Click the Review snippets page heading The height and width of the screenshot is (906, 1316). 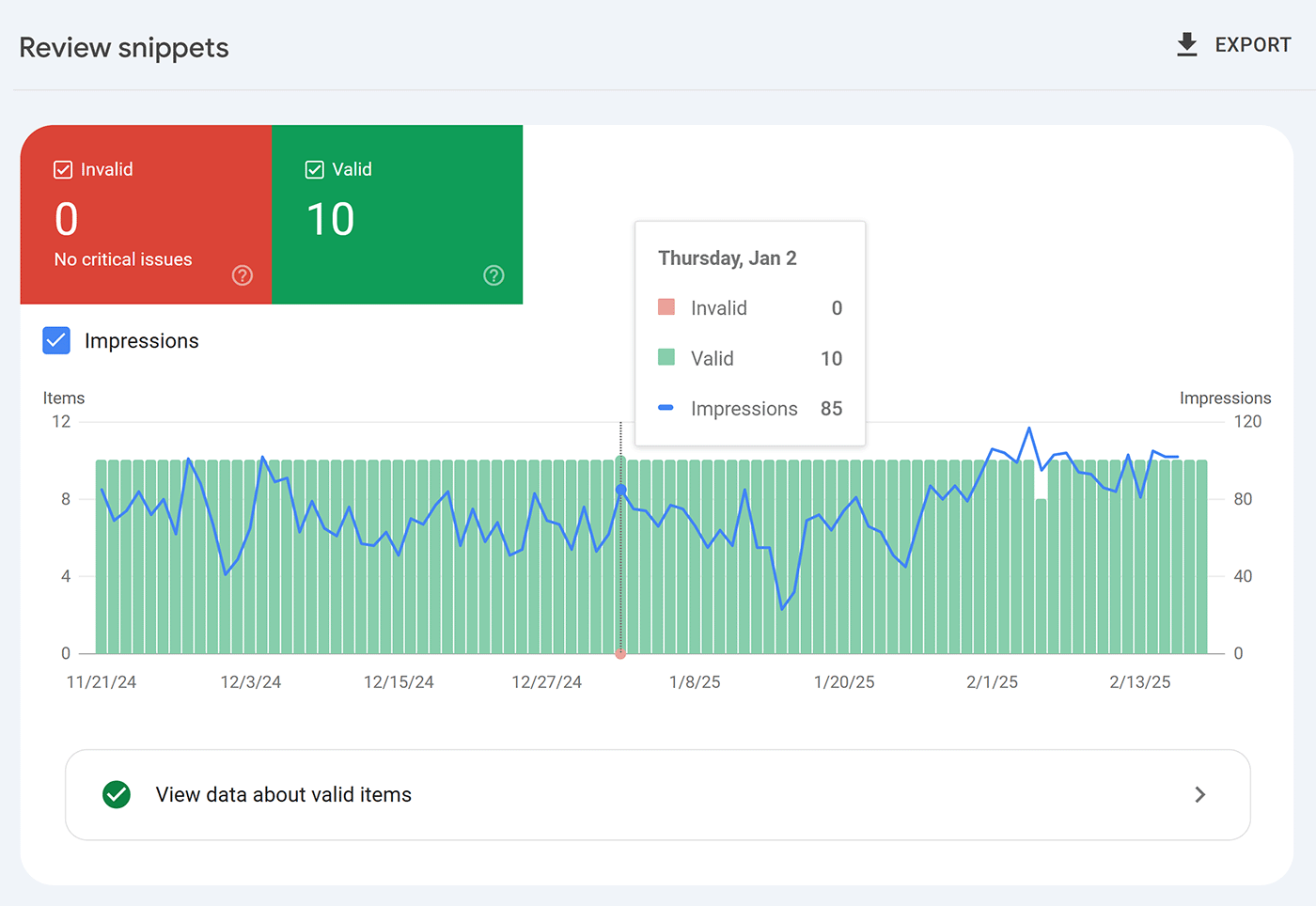123,47
